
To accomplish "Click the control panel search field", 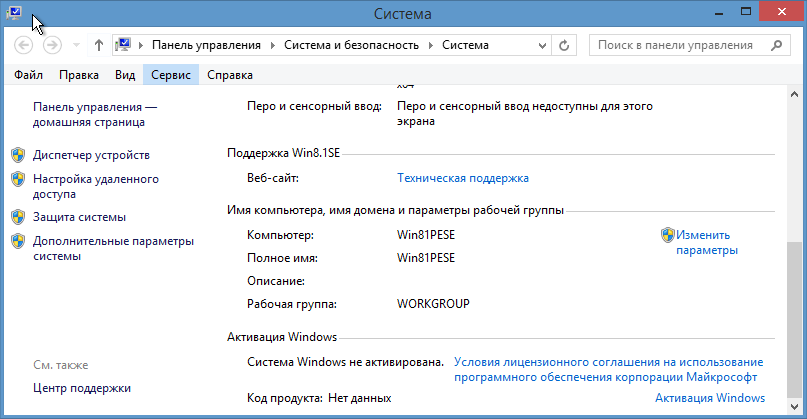I will point(675,45).
